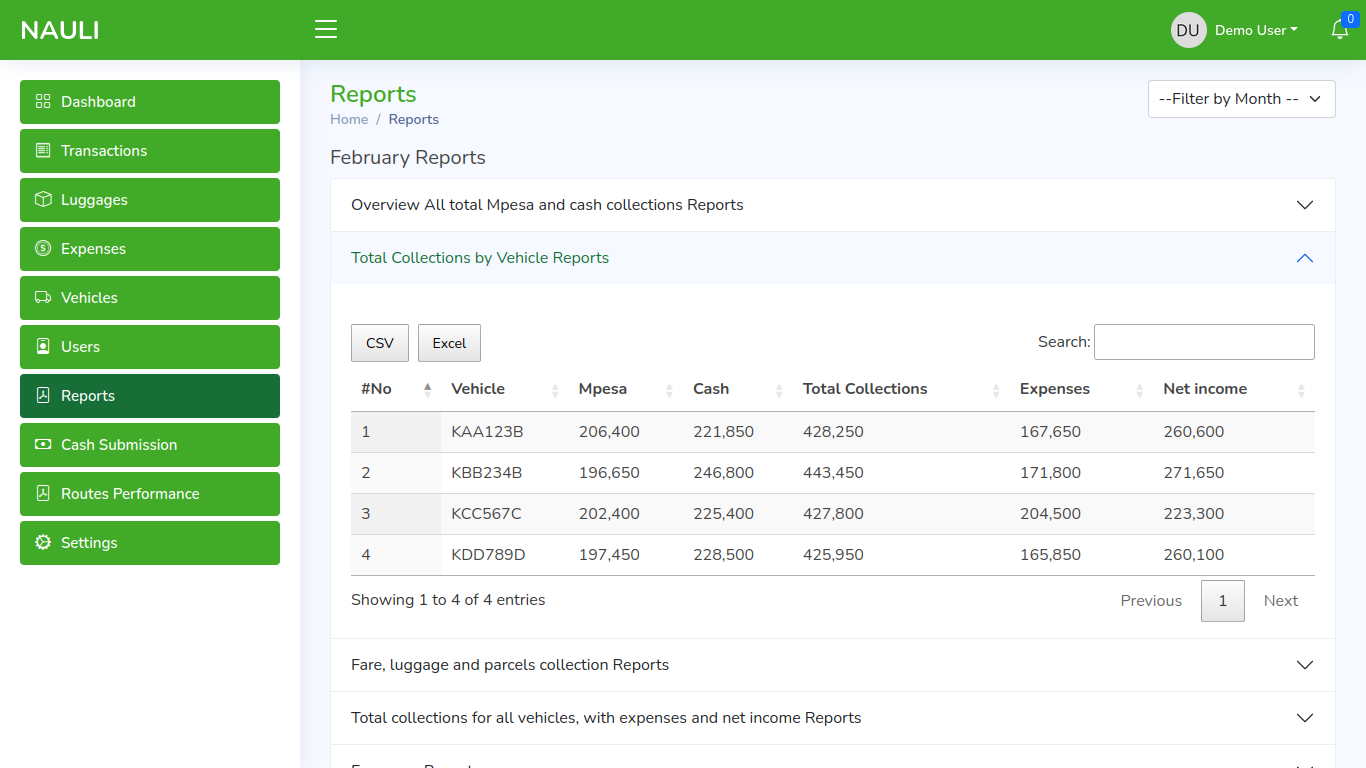This screenshot has height=768, width=1366.
Task: Open the Filter by Month dropdown
Action: [1241, 99]
